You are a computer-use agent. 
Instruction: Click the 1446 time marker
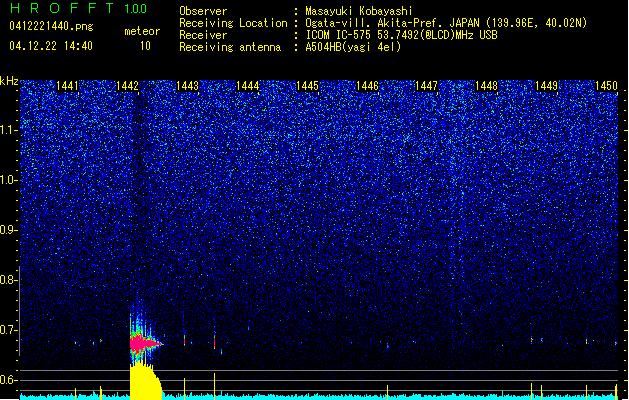(367, 86)
